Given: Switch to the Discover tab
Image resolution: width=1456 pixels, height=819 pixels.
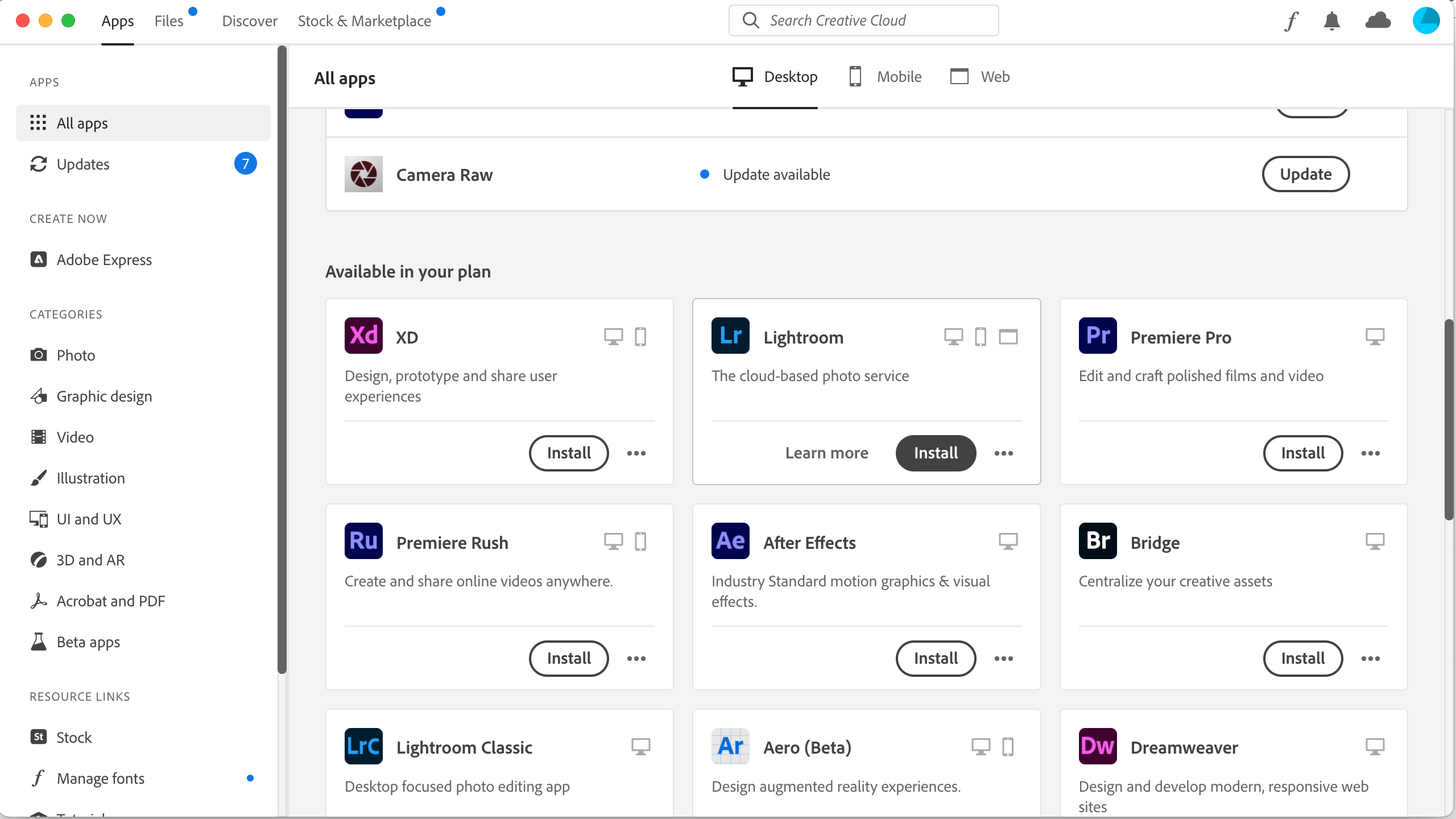Looking at the screenshot, I should pos(250,21).
